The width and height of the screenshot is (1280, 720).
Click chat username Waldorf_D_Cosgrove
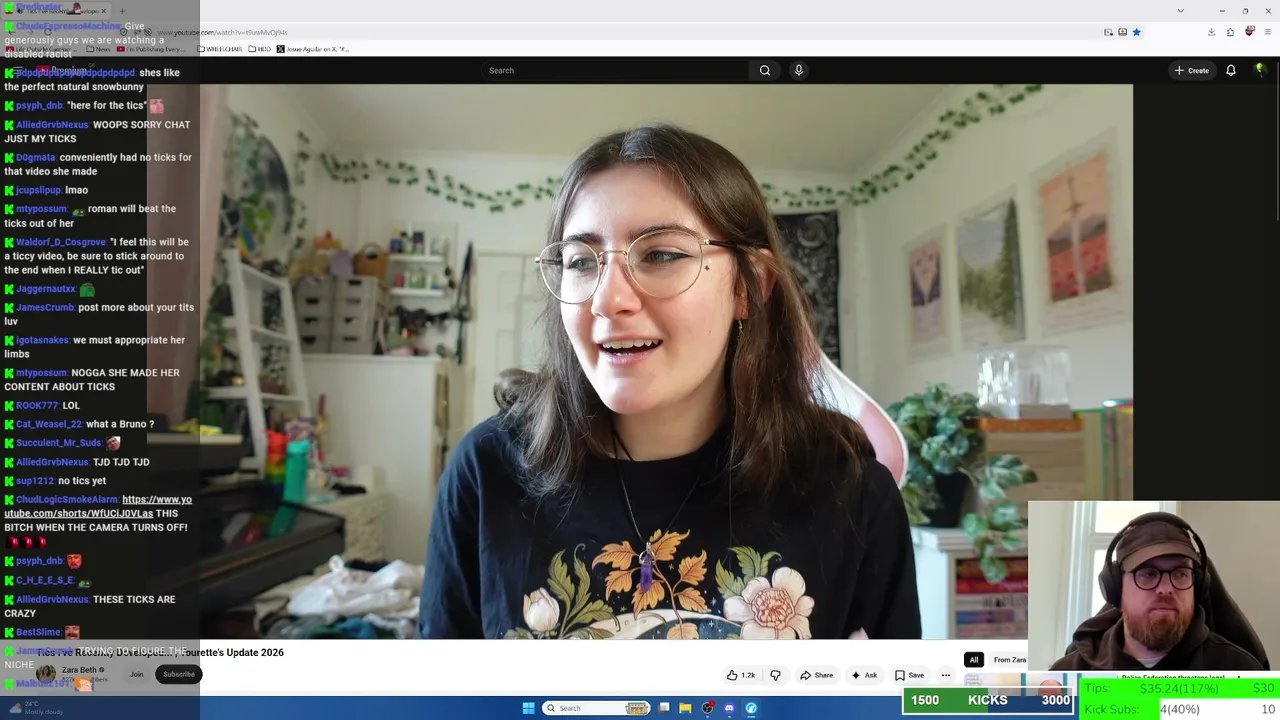click(x=61, y=242)
